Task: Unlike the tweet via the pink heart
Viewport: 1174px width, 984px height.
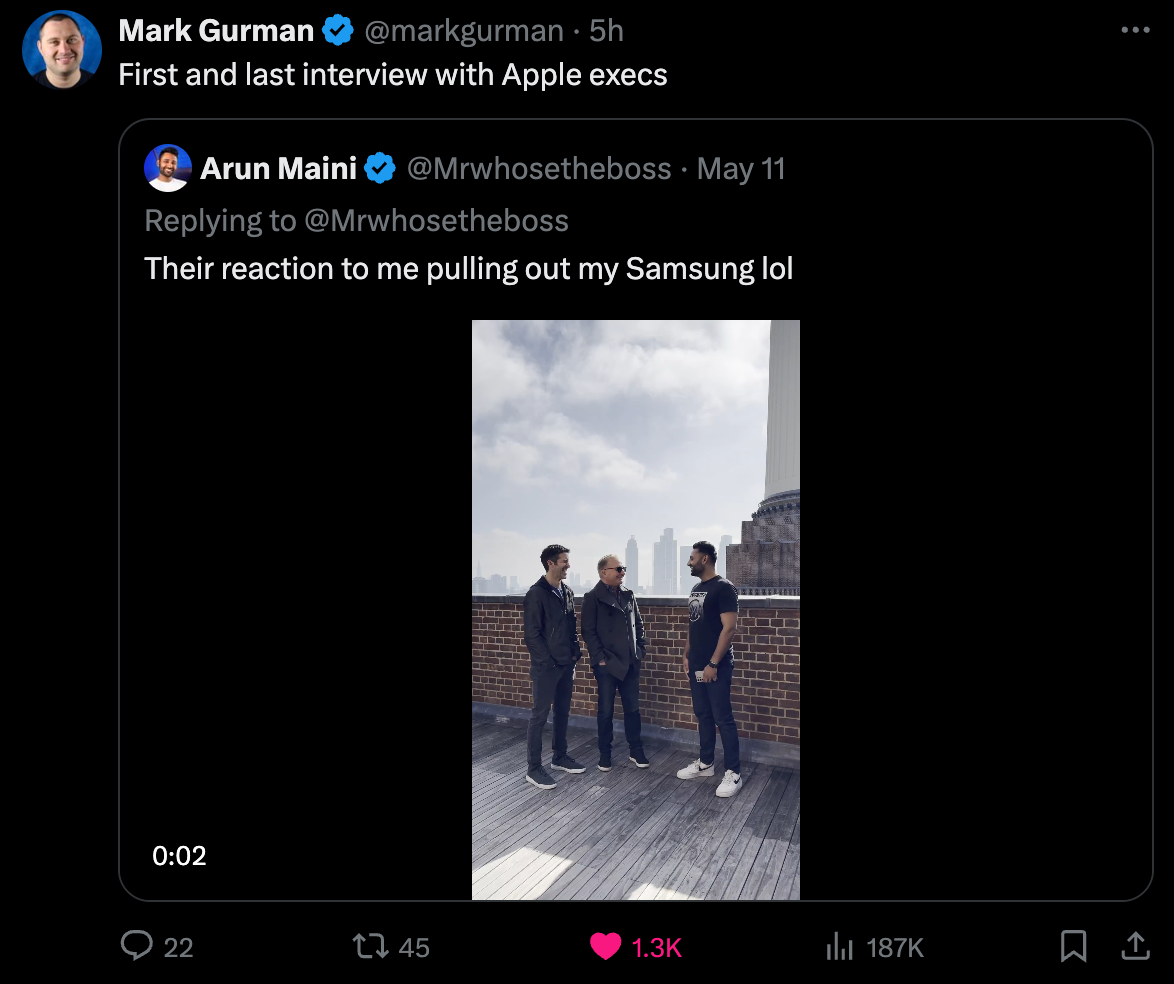Action: [605, 946]
